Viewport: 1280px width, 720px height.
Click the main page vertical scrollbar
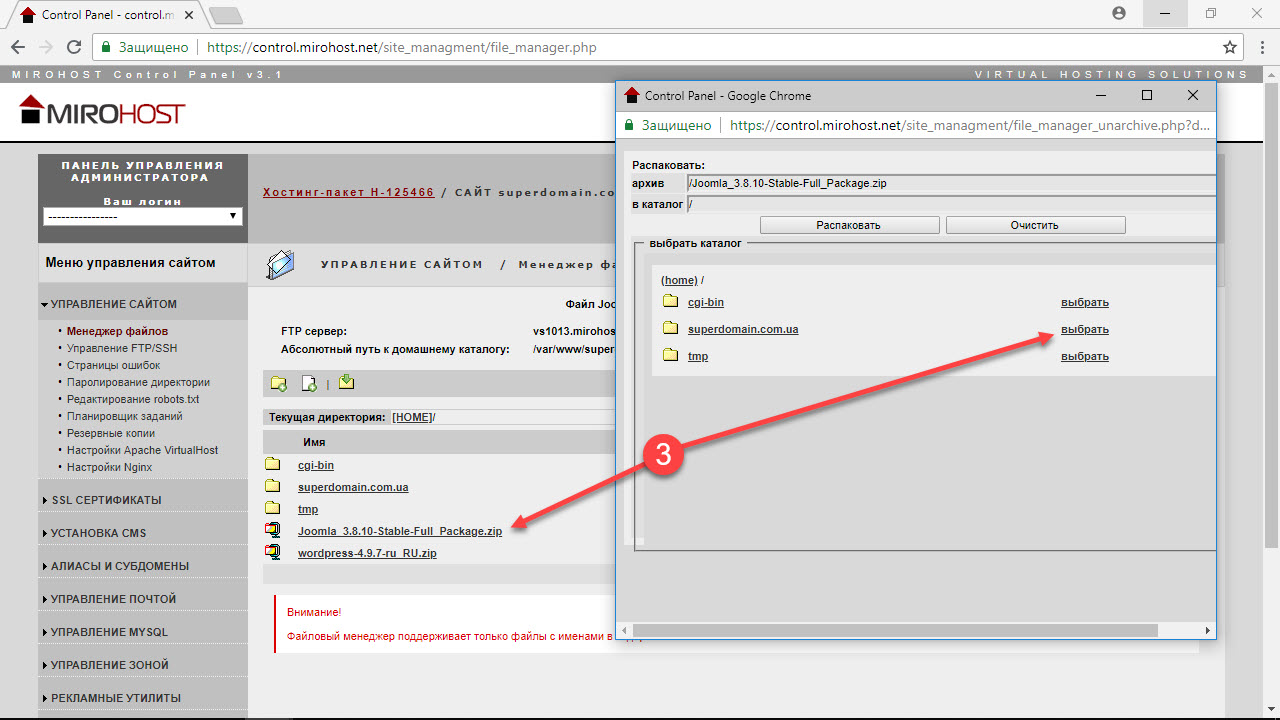click(1272, 318)
